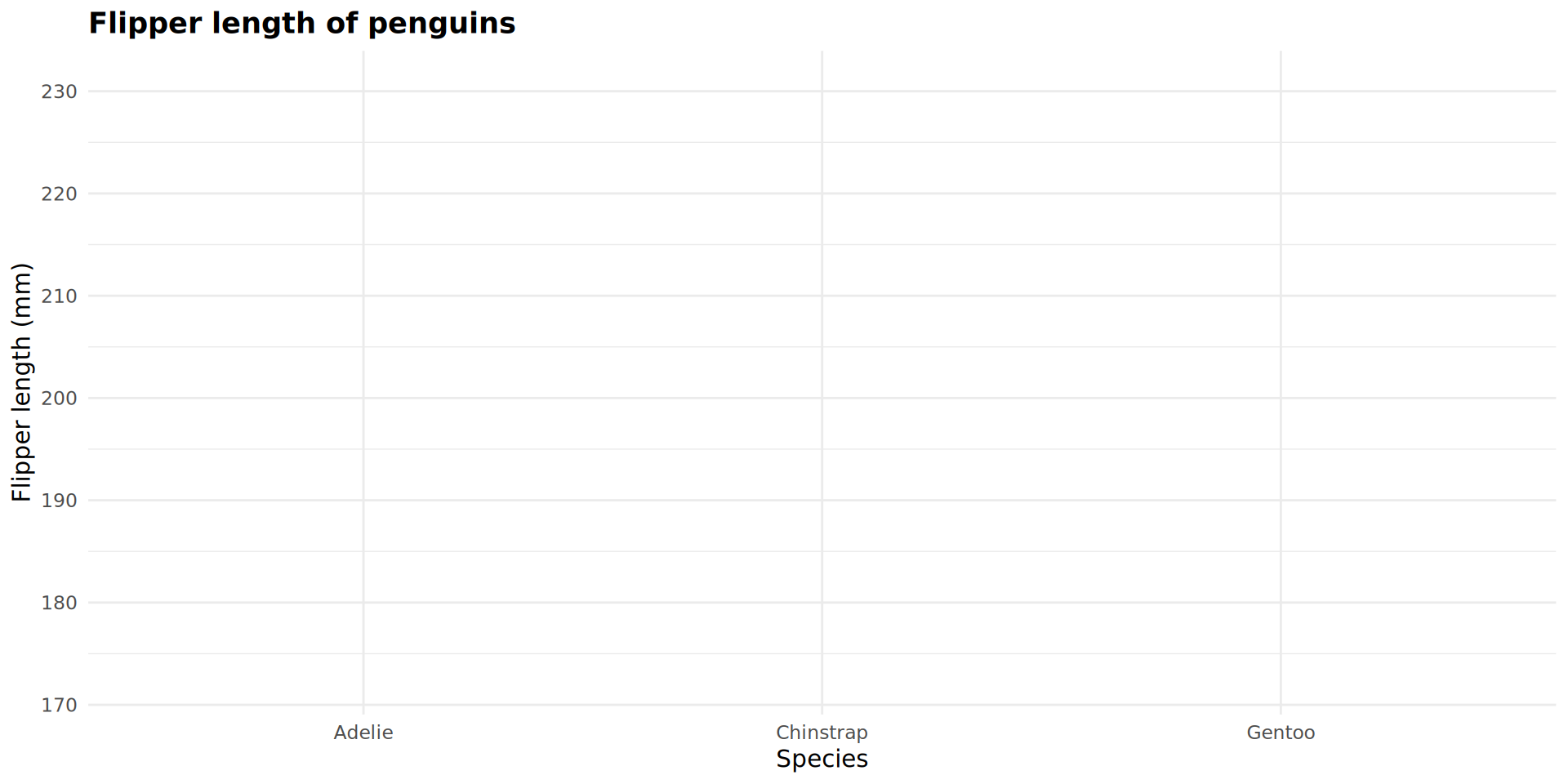Click the 220 y-axis tick label
1568x784 pixels.
pos(60,194)
